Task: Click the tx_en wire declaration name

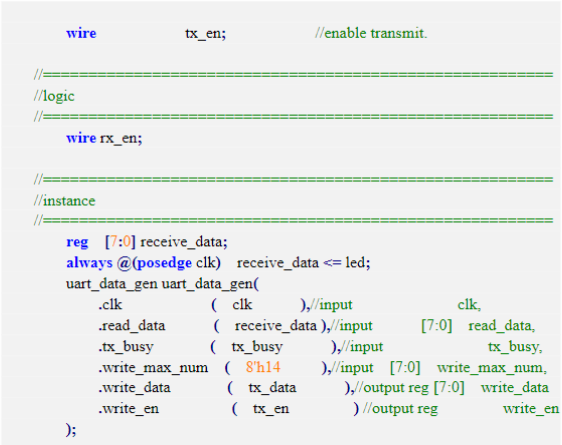Action: [205, 34]
